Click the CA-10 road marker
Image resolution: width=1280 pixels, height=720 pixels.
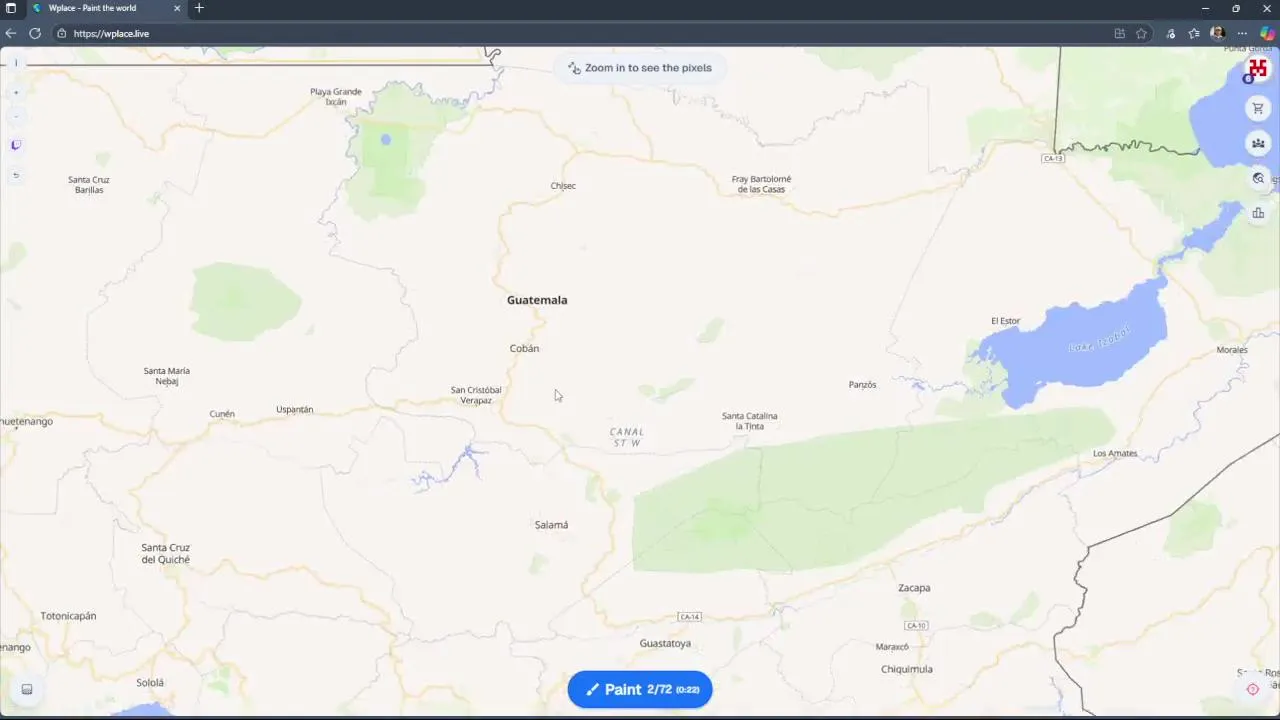click(x=916, y=626)
